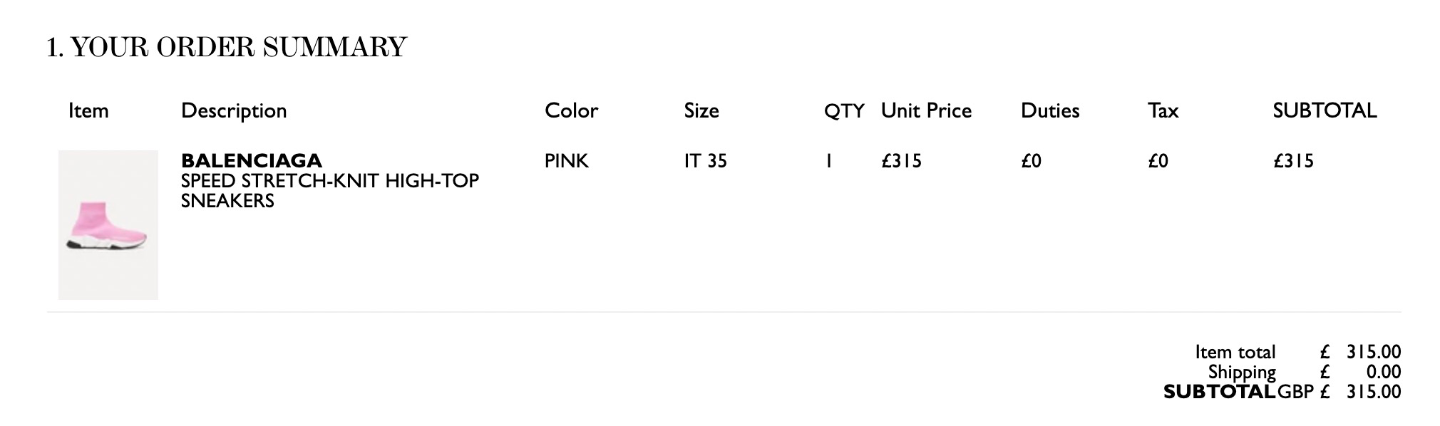This screenshot has width=1440, height=426.
Task: Click the Color column header
Action: click(x=571, y=111)
